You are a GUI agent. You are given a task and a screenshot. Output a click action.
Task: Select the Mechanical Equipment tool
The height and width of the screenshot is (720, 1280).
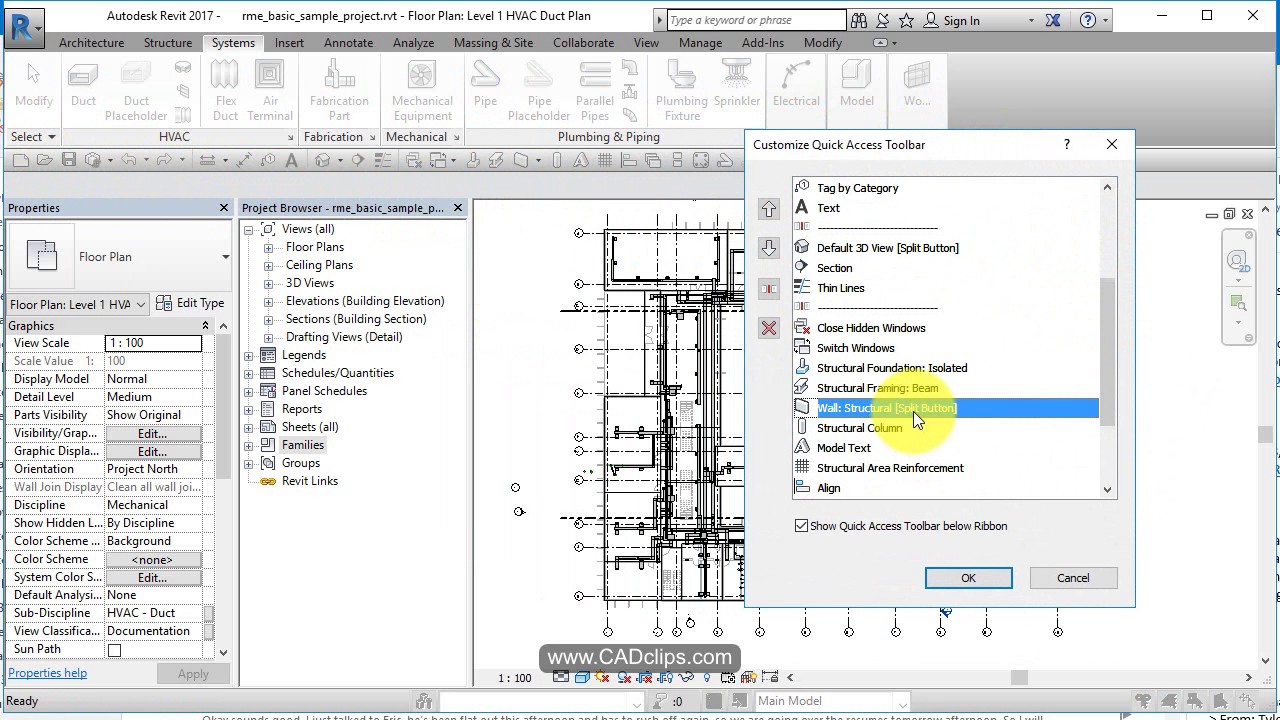tap(422, 90)
